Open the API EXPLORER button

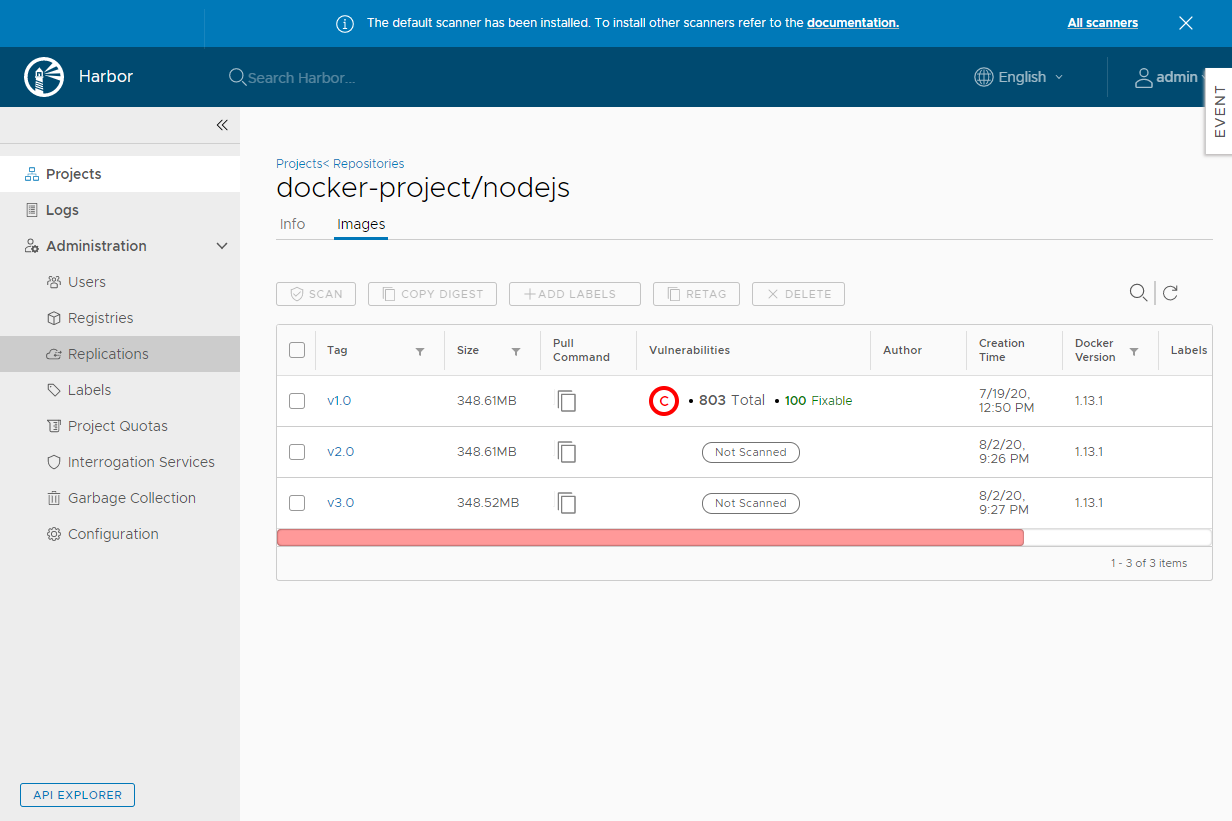pyautogui.click(x=77, y=795)
